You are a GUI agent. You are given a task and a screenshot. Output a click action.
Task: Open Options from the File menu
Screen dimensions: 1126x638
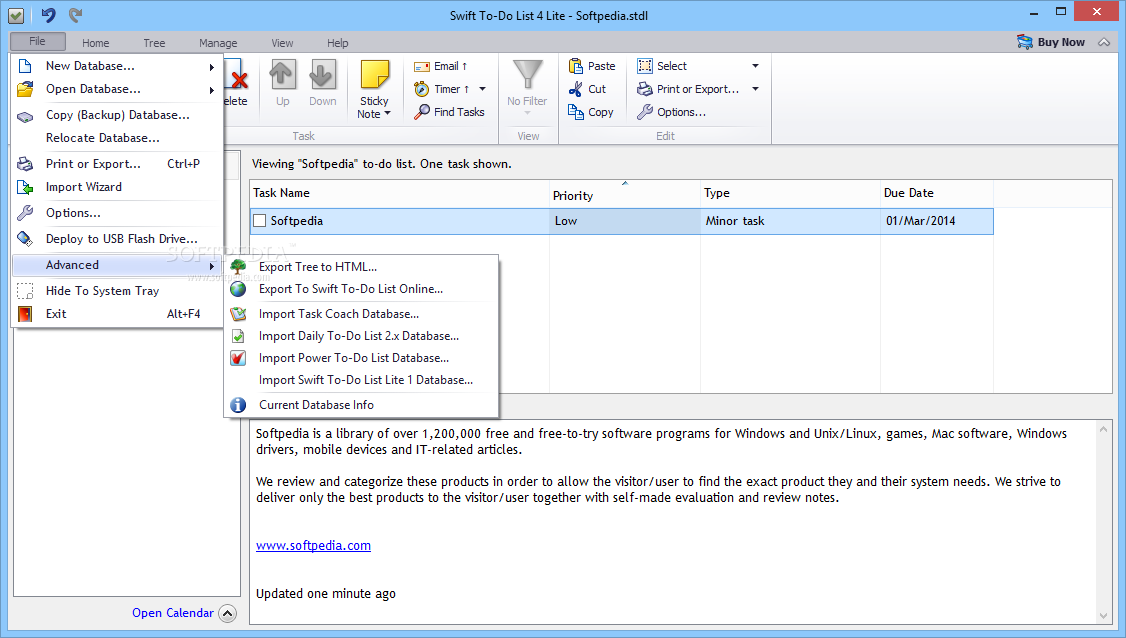tap(118, 213)
